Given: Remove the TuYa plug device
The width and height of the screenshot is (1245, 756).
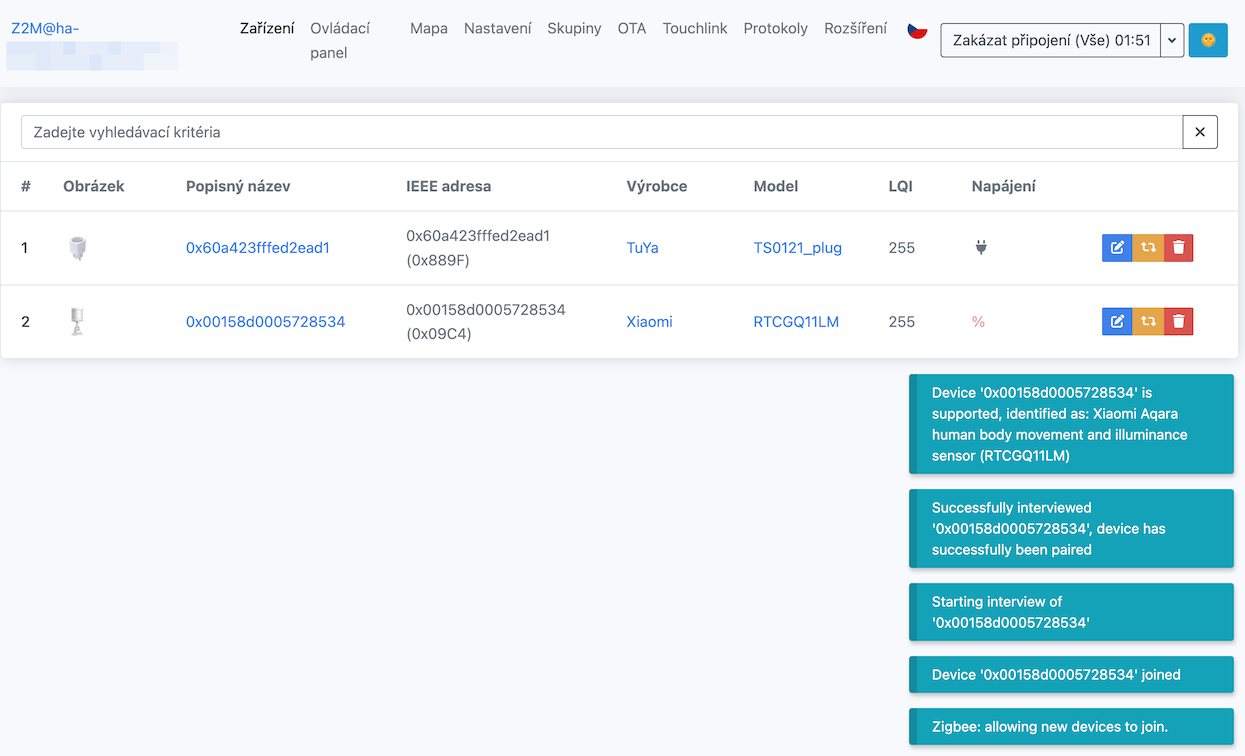Looking at the screenshot, I should [1179, 247].
